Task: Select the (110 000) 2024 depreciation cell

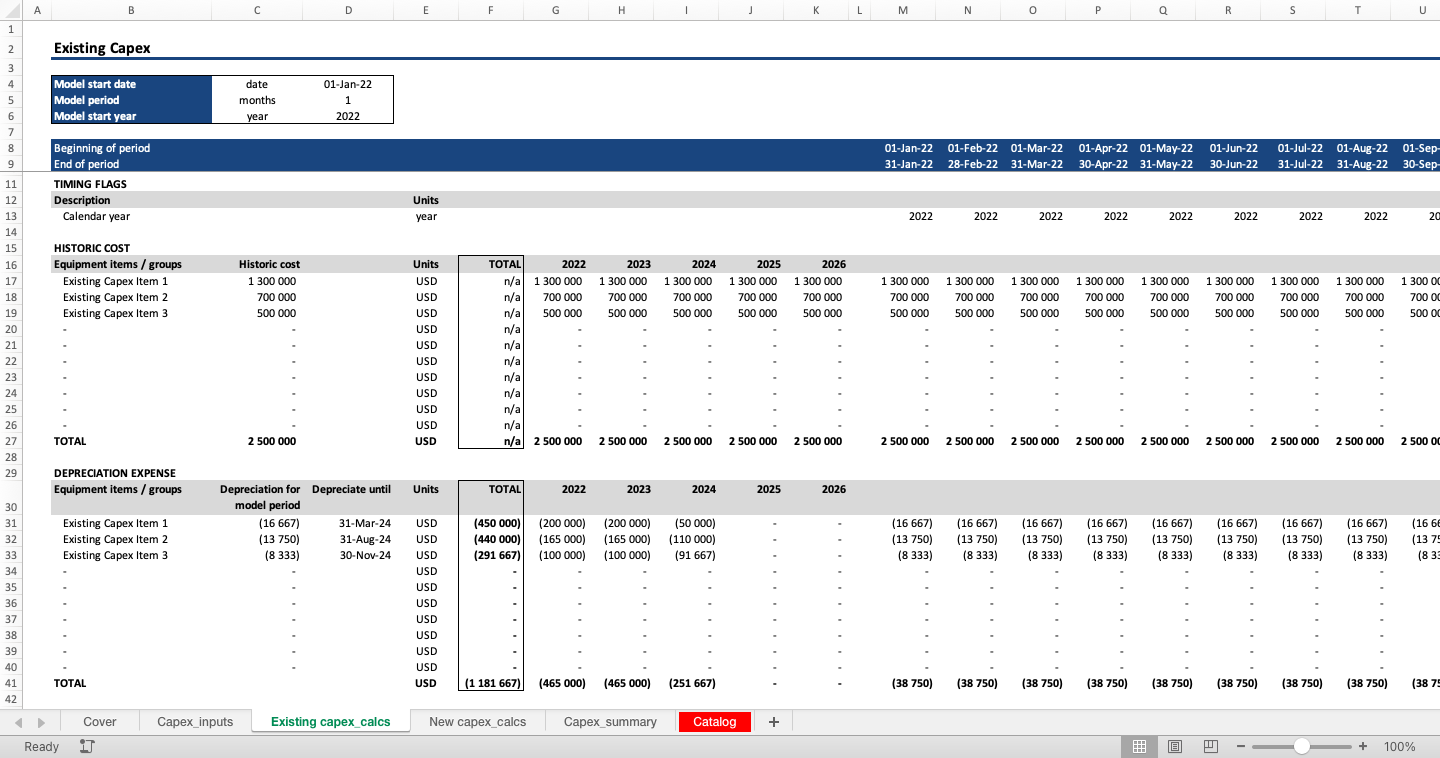Action: (686, 539)
